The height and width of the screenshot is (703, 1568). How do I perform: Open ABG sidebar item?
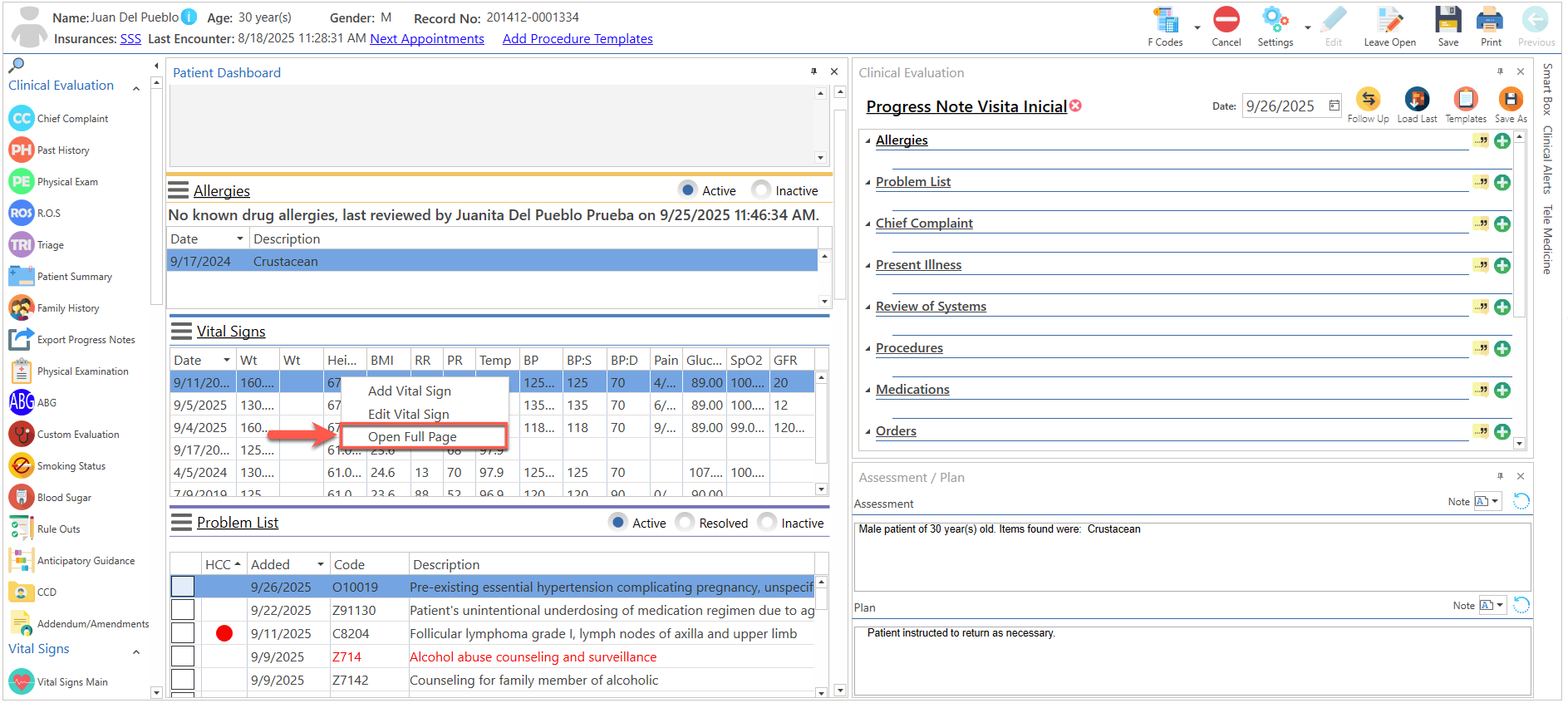(x=33, y=403)
